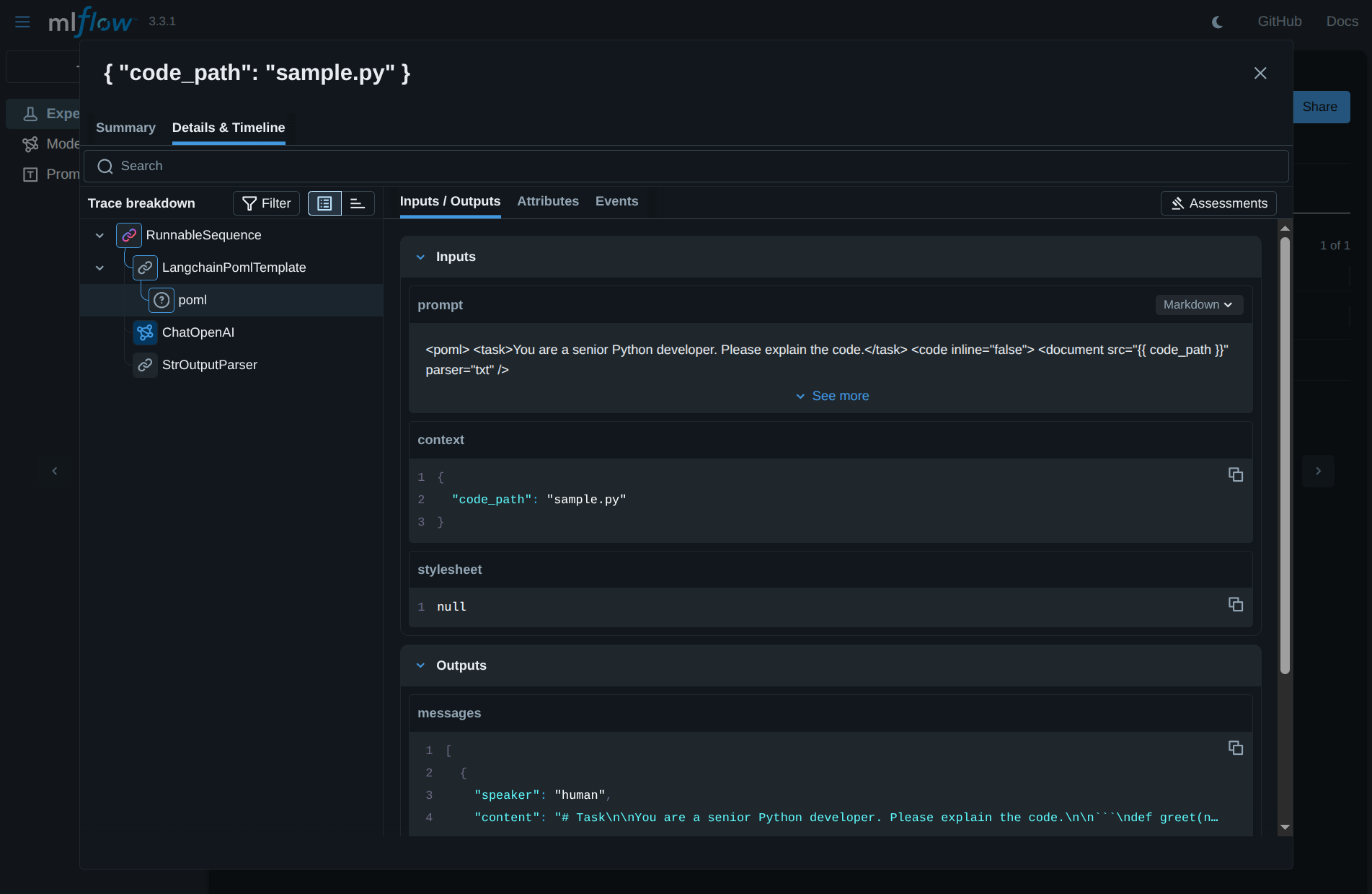Expand prompt with See more
Viewport: 1372px width, 894px height.
[x=832, y=397]
